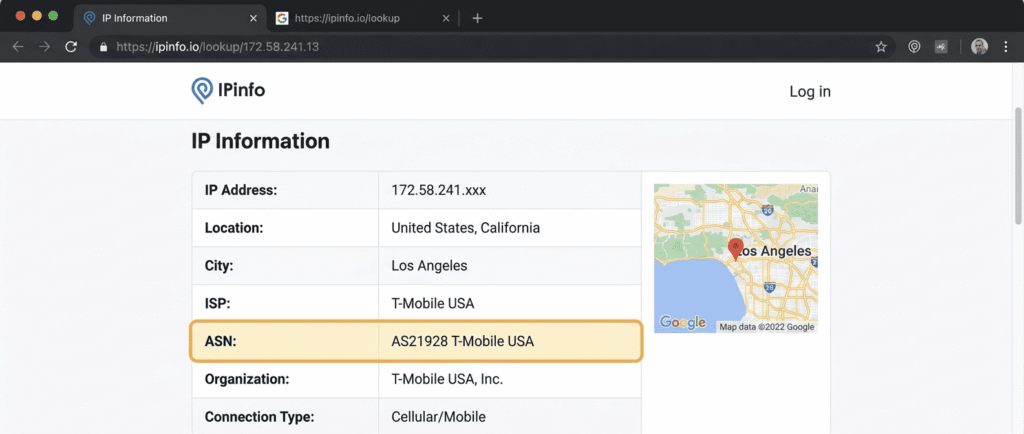The image size is (1024, 434).
Task: Click the IP Information heading
Action: [261, 141]
